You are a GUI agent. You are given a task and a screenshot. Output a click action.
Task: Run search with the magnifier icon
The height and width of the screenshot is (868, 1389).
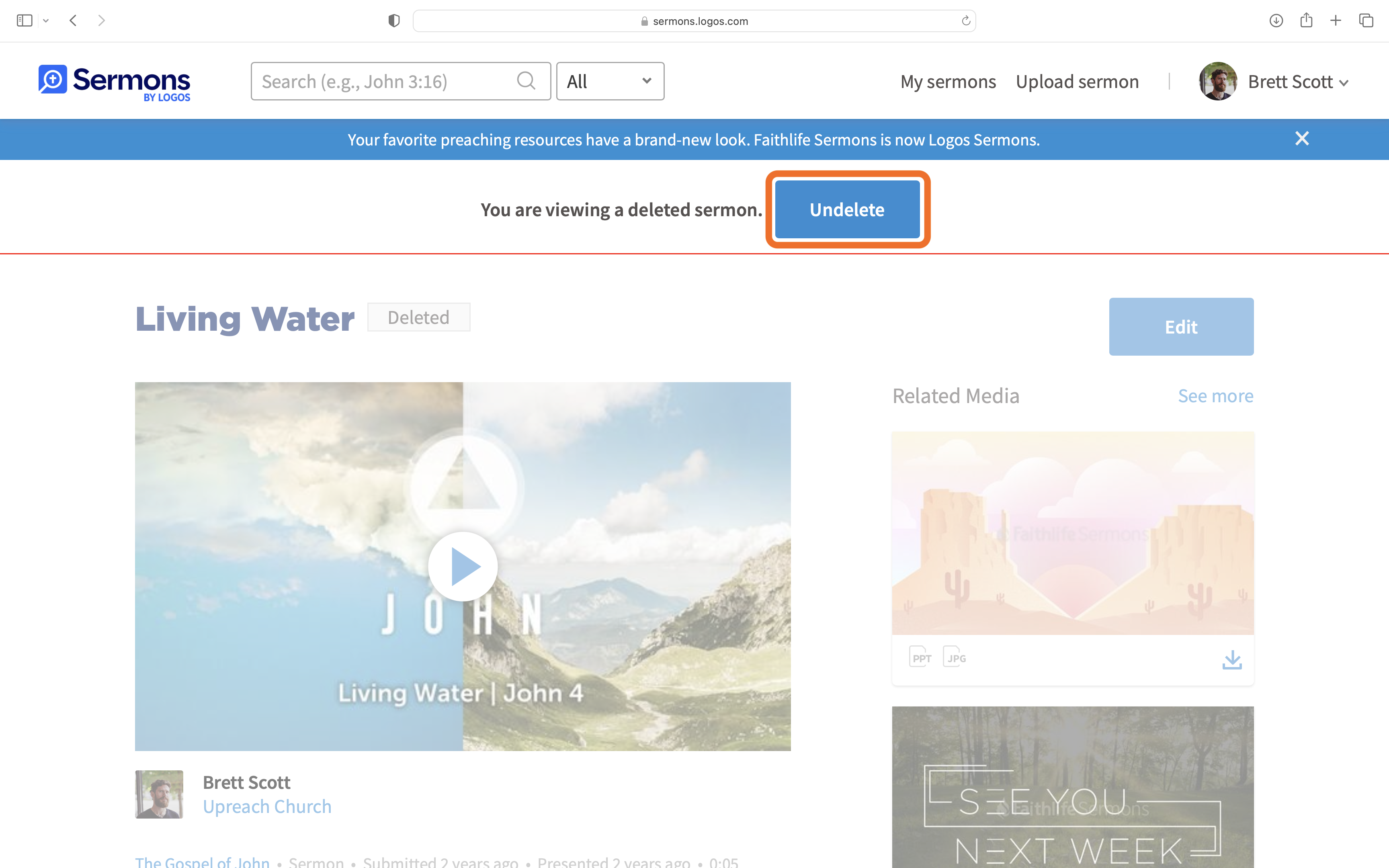[526, 81]
